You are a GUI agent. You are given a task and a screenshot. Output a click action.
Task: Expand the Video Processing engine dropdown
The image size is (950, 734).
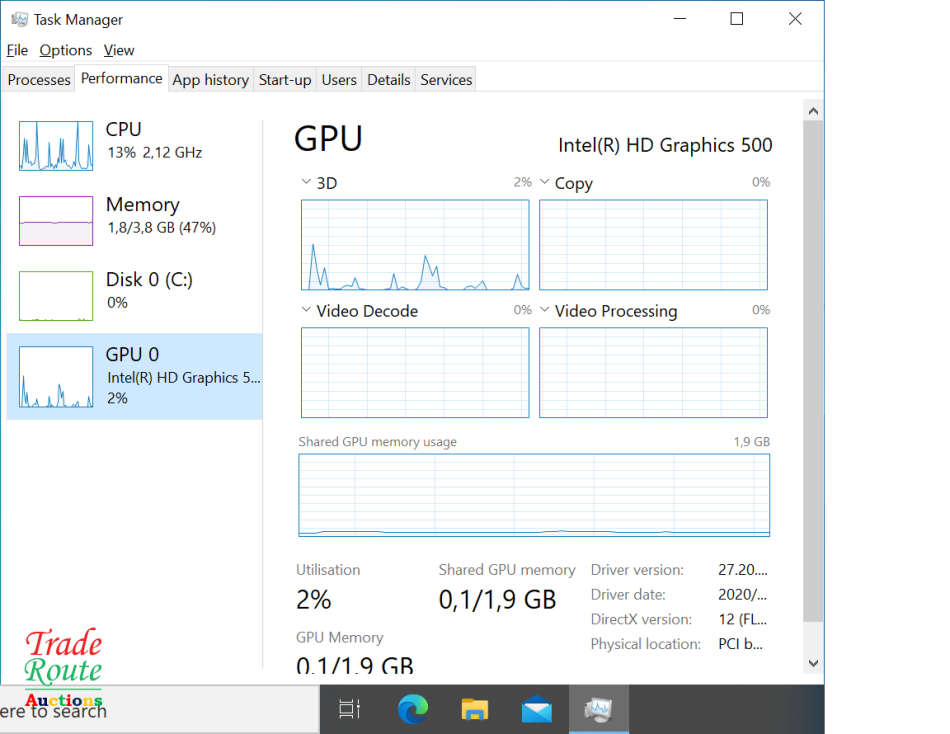click(545, 311)
